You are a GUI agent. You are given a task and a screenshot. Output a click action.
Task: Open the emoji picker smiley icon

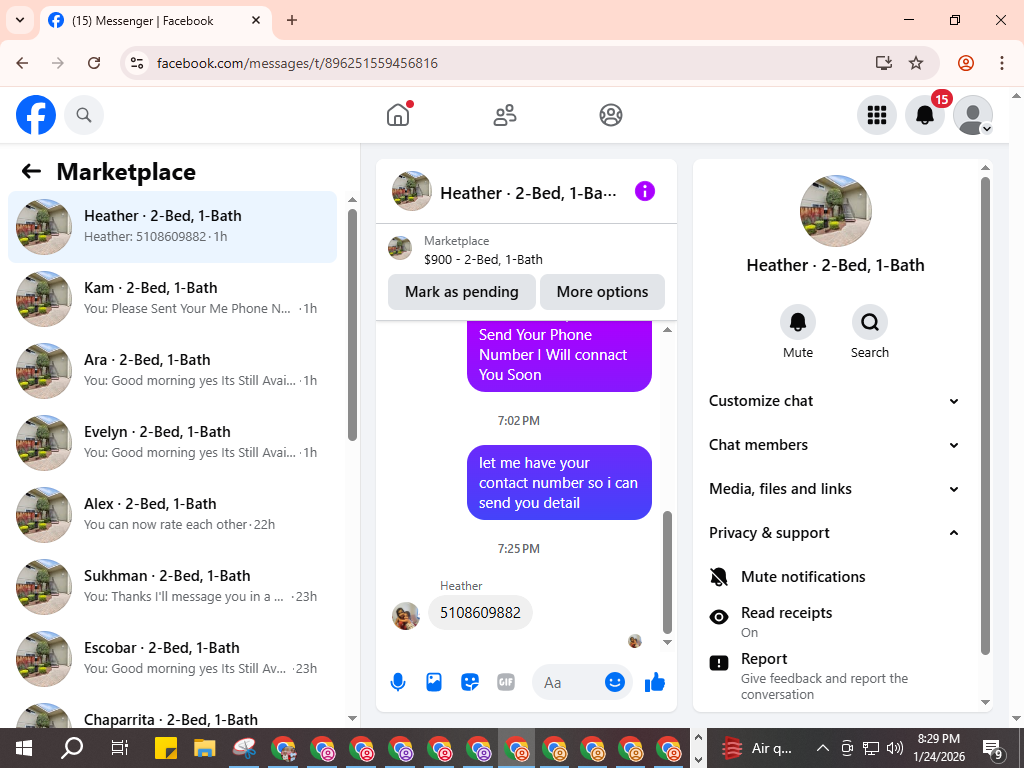tap(615, 682)
